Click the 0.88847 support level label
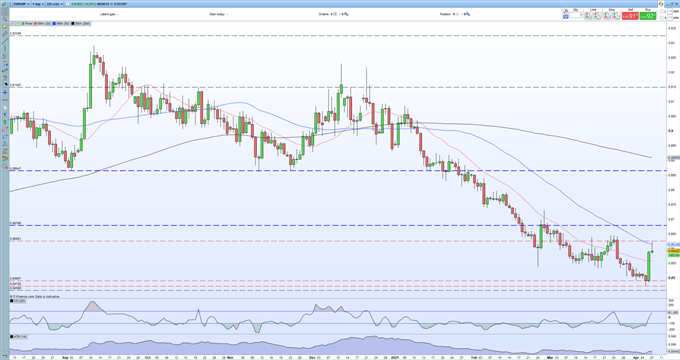 pyautogui.click(x=16, y=169)
